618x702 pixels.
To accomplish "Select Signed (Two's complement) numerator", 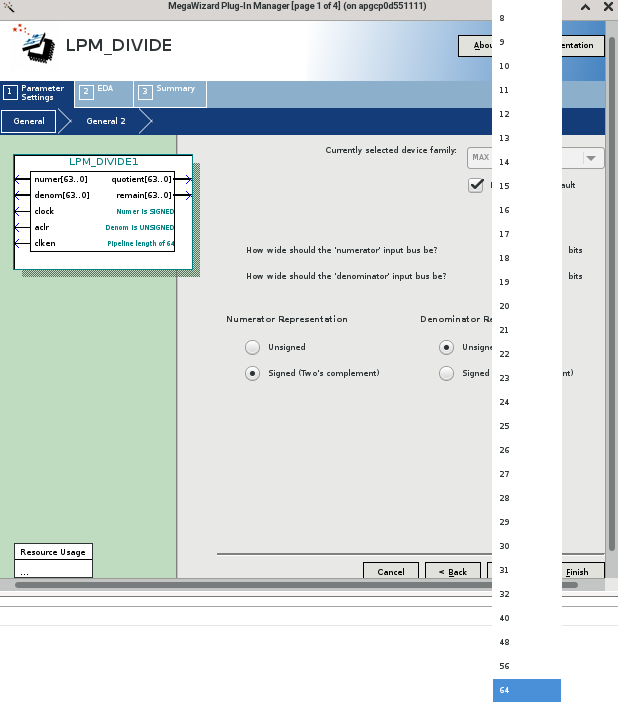I will coord(253,373).
